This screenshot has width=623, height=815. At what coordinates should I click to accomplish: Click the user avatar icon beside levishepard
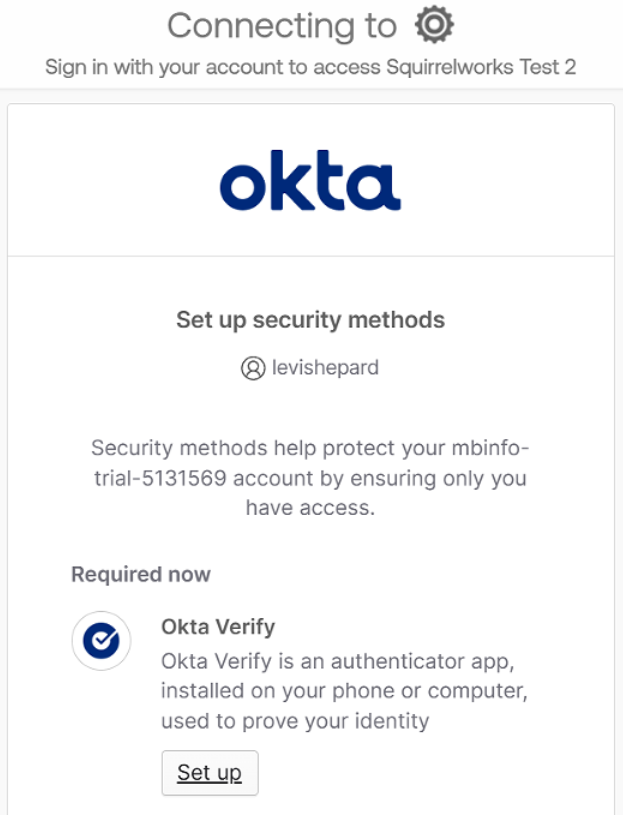253,368
